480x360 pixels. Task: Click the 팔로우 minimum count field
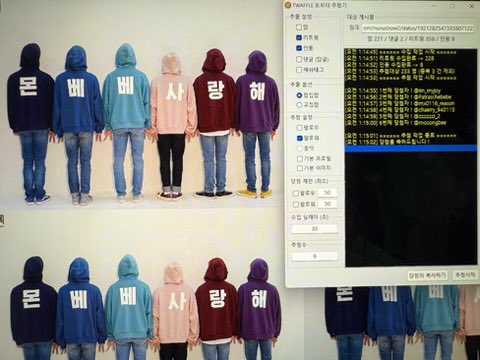(x=327, y=193)
